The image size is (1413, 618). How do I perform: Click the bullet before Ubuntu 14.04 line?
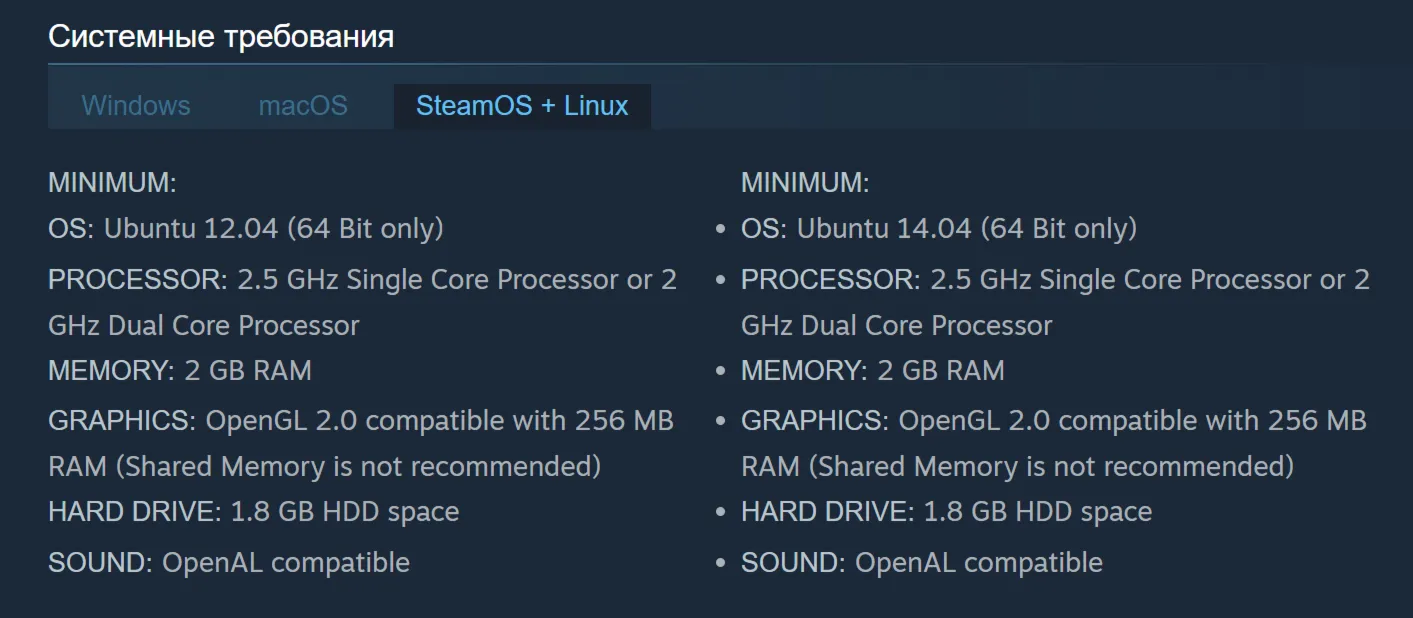click(x=721, y=231)
